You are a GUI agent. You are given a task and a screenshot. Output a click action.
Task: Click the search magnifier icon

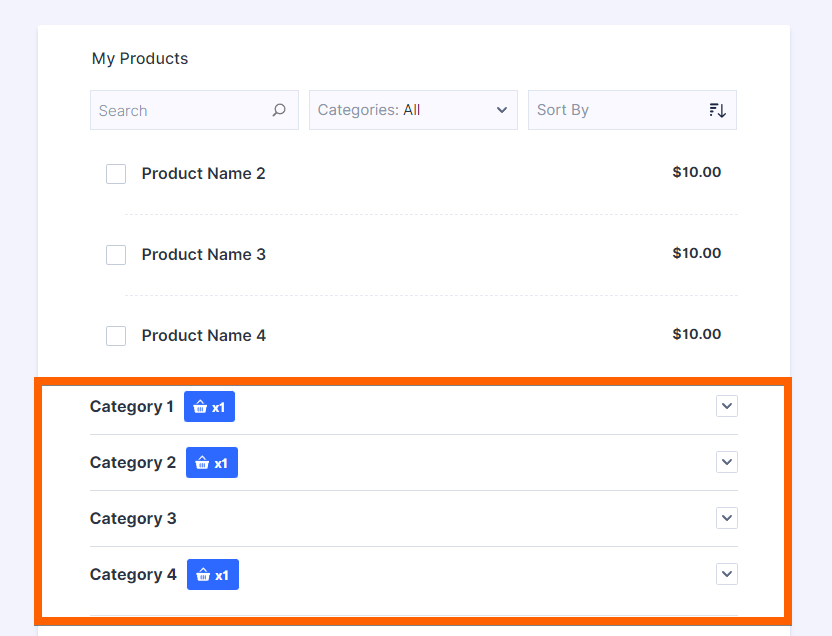click(279, 110)
